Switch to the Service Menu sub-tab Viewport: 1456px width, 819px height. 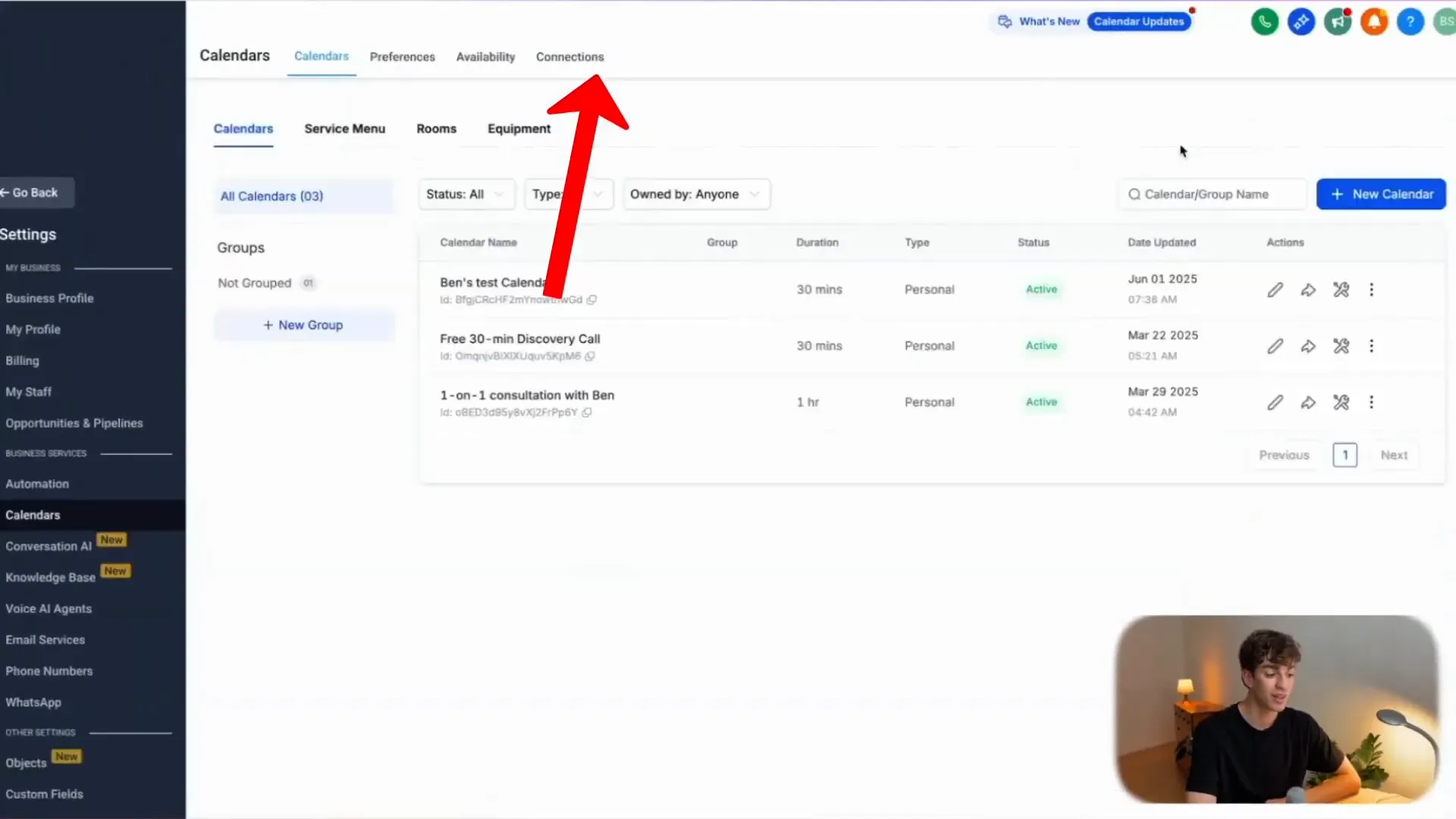(x=344, y=129)
